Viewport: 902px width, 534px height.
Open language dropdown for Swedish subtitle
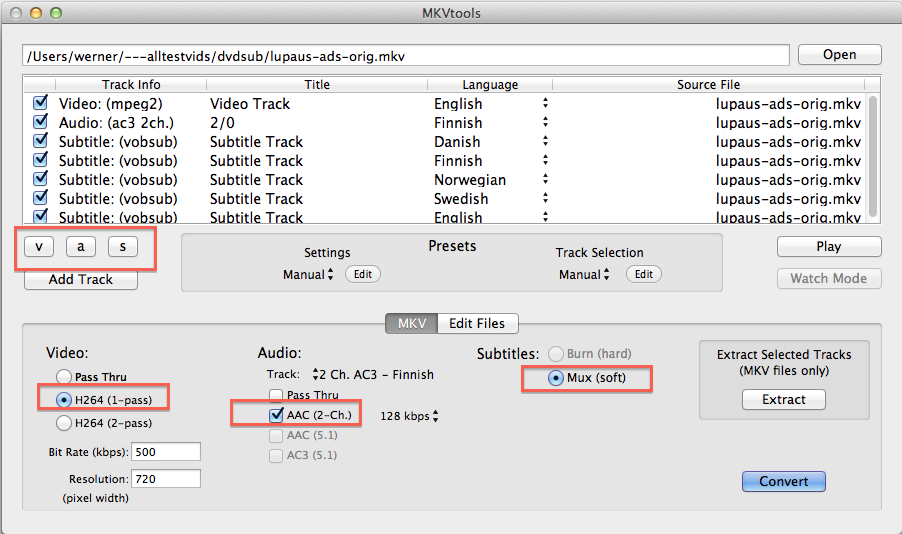point(545,199)
